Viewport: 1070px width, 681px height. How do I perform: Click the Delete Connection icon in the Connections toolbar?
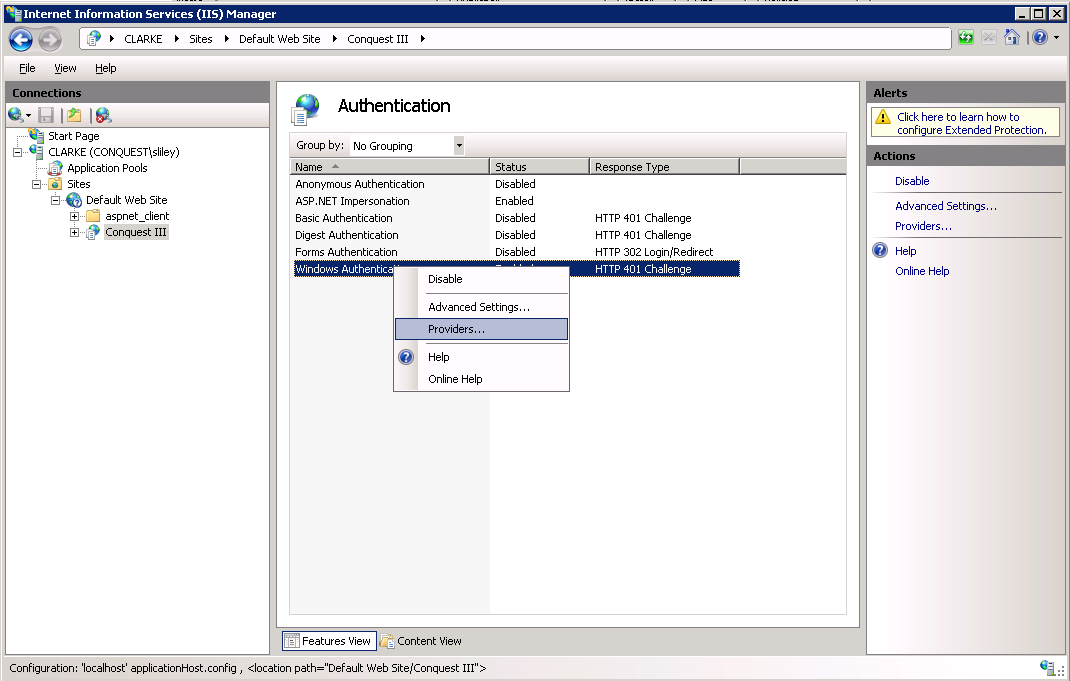coord(103,115)
